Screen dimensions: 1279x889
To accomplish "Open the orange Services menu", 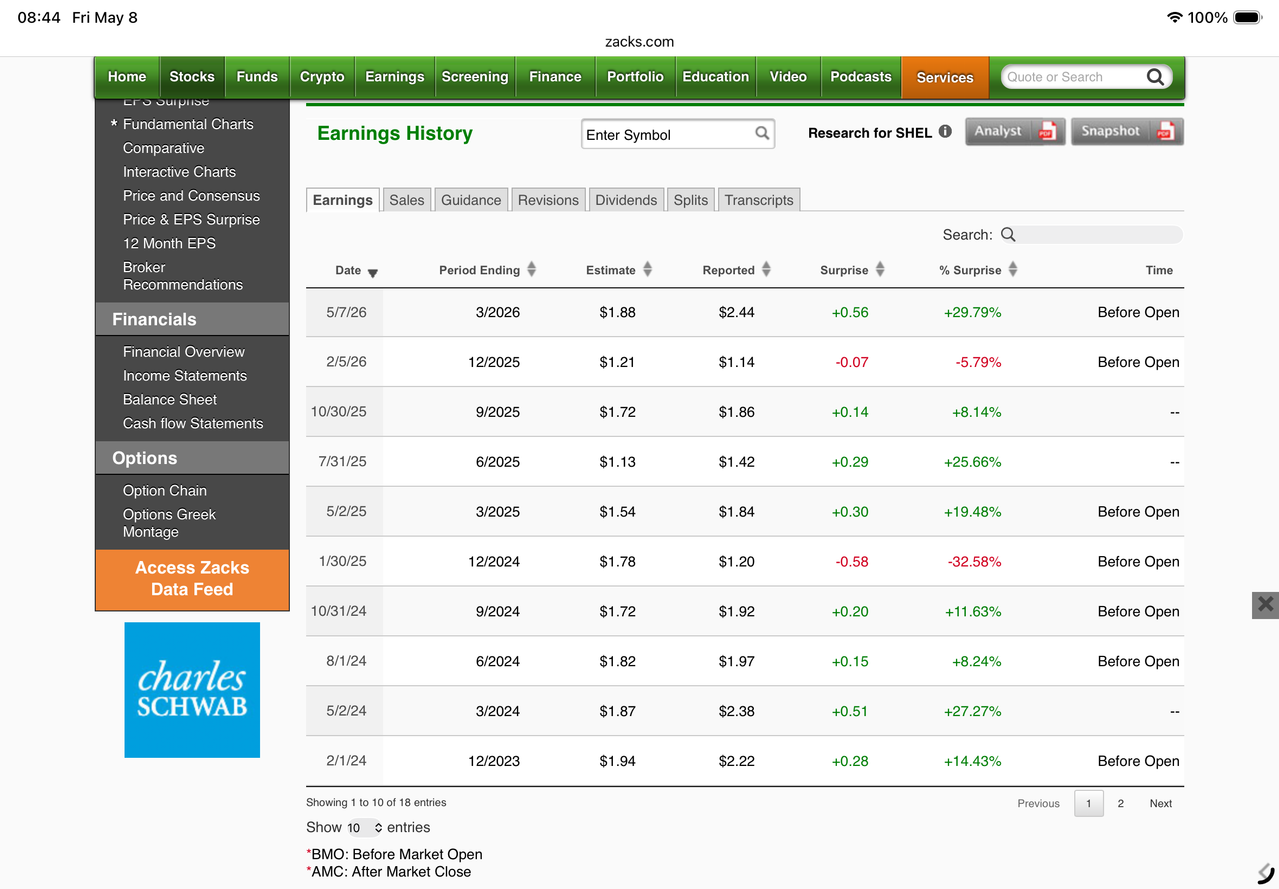I will pyautogui.click(x=945, y=77).
